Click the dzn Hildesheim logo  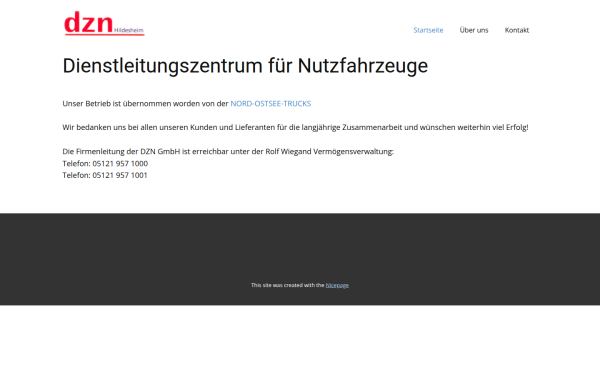(104, 23)
